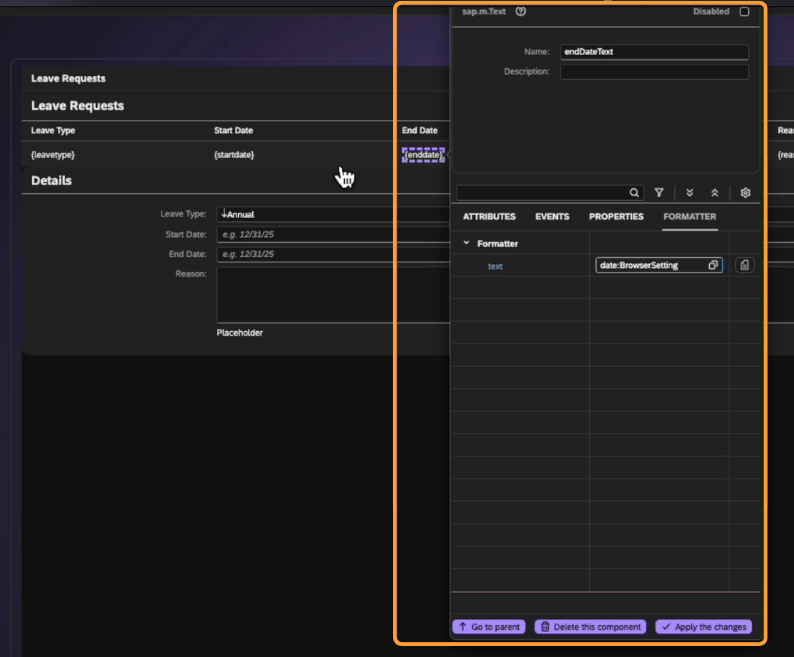Click the empty Description input field
This screenshot has height=657, width=794.
[x=654, y=72]
